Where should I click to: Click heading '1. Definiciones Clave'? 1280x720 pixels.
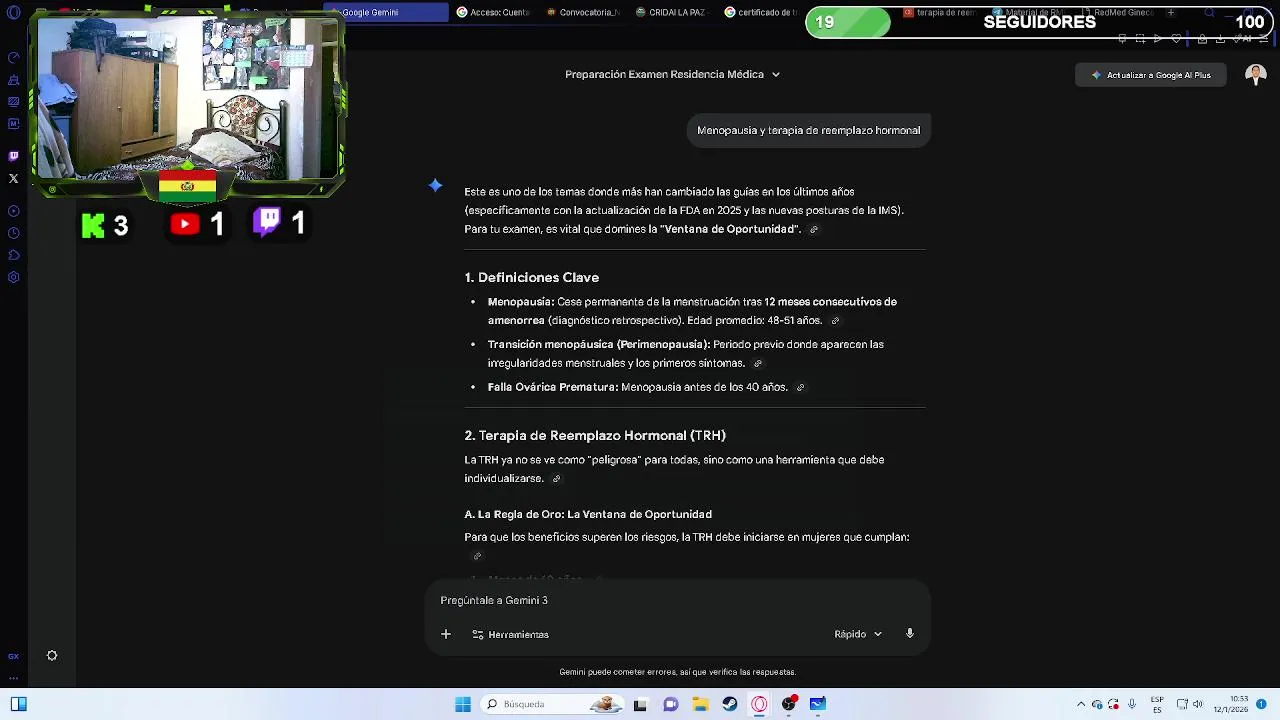(531, 277)
